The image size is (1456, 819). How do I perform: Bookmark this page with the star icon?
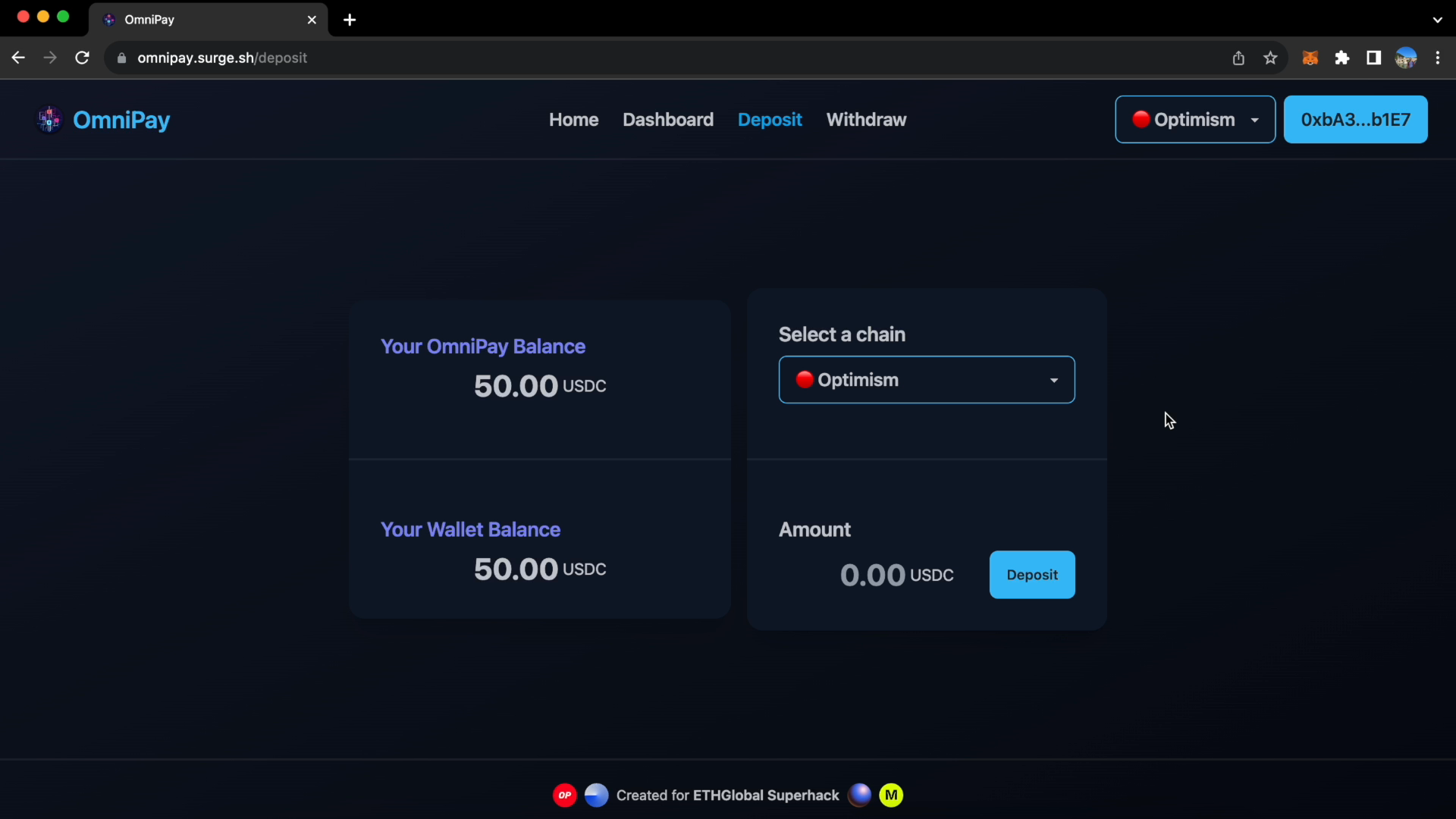1270,58
